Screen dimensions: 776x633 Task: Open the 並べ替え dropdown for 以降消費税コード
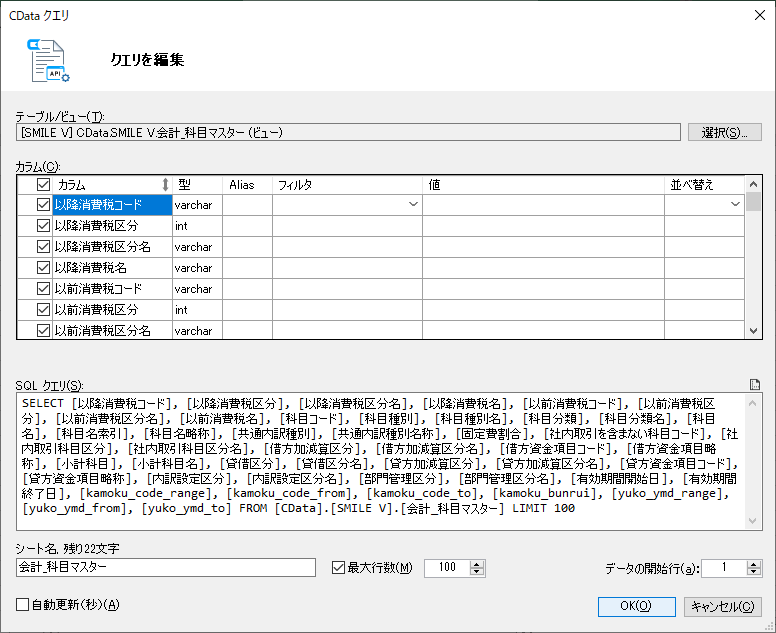[x=735, y=204]
